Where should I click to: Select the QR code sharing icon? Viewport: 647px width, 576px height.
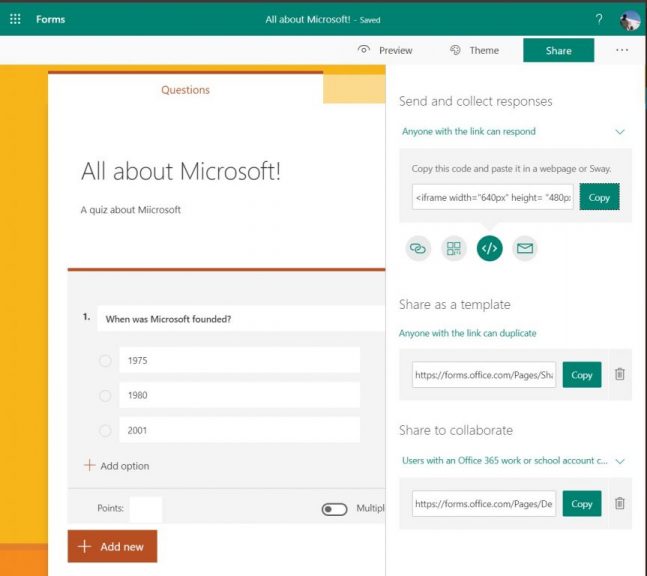tap(453, 248)
